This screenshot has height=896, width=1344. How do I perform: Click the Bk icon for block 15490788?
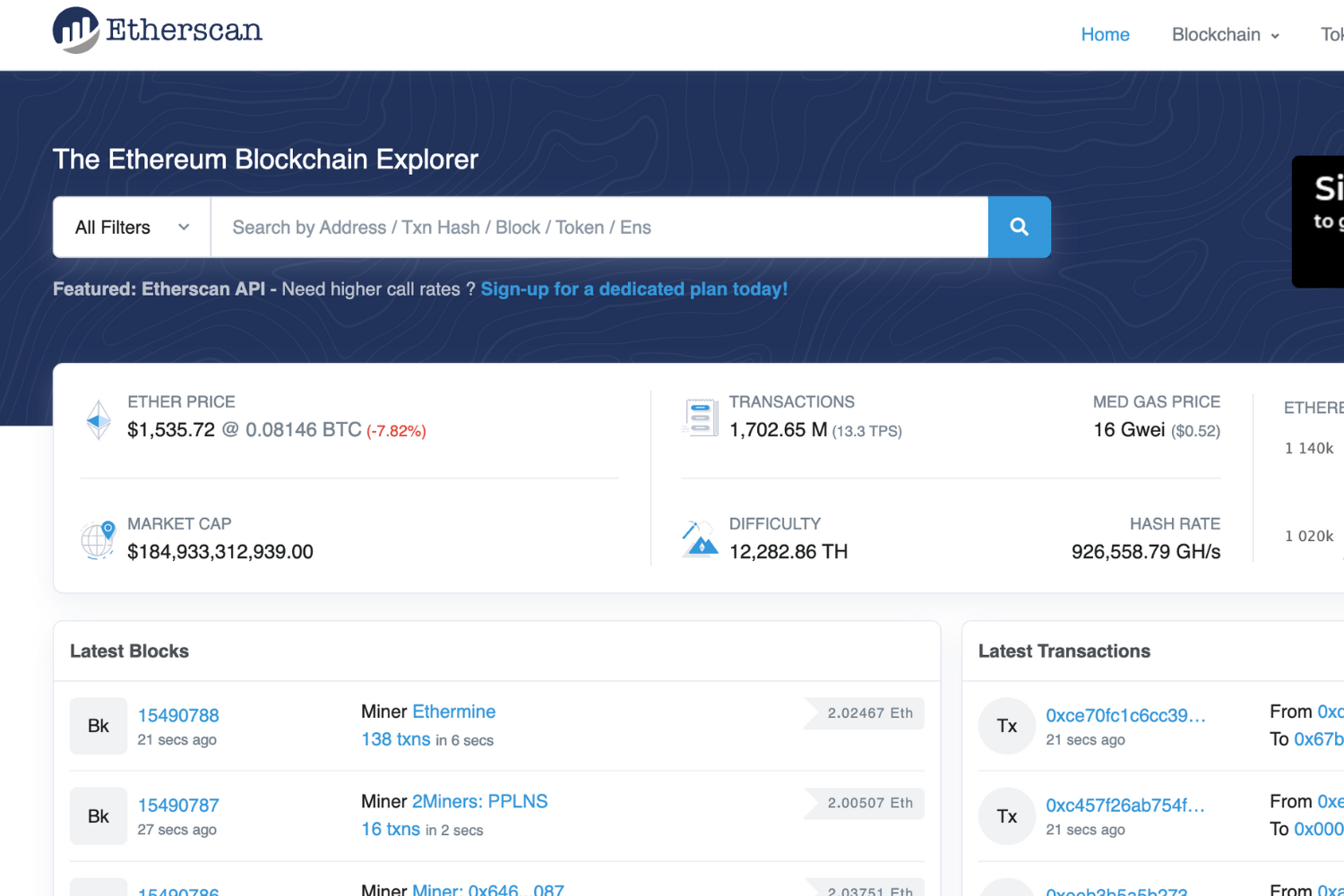[99, 726]
